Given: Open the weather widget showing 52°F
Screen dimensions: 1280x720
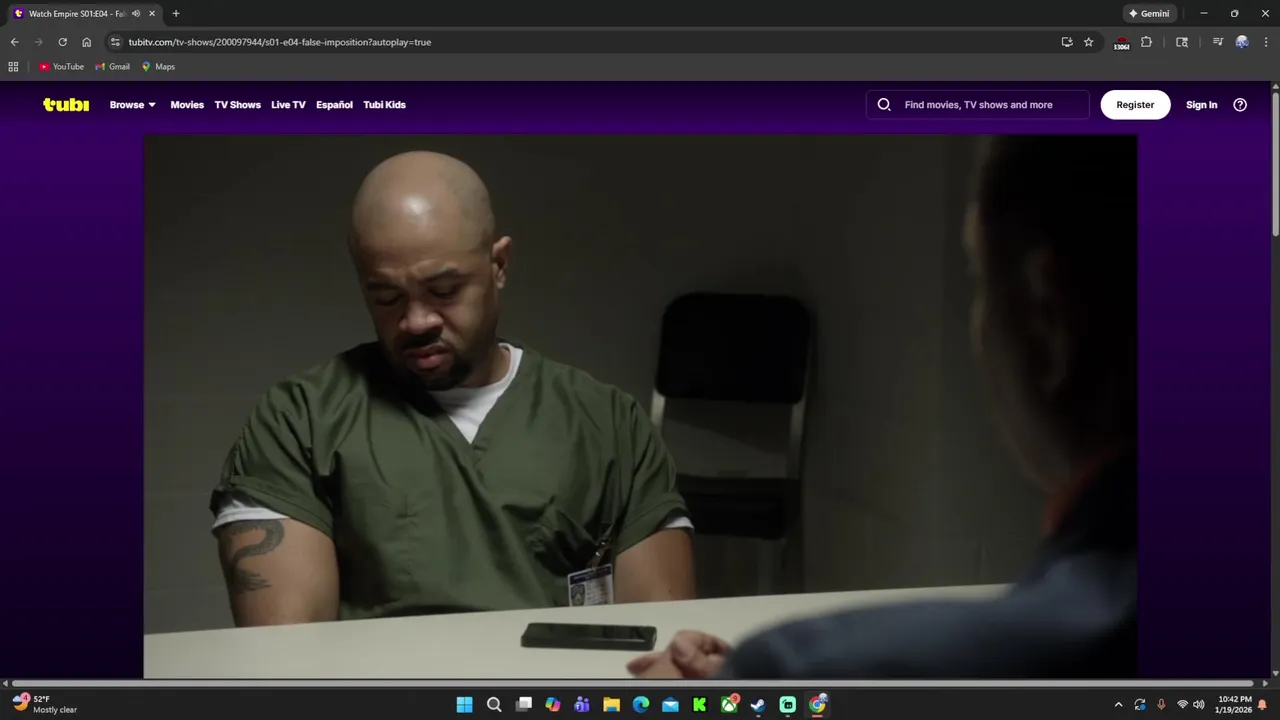Looking at the screenshot, I should coord(45,705).
